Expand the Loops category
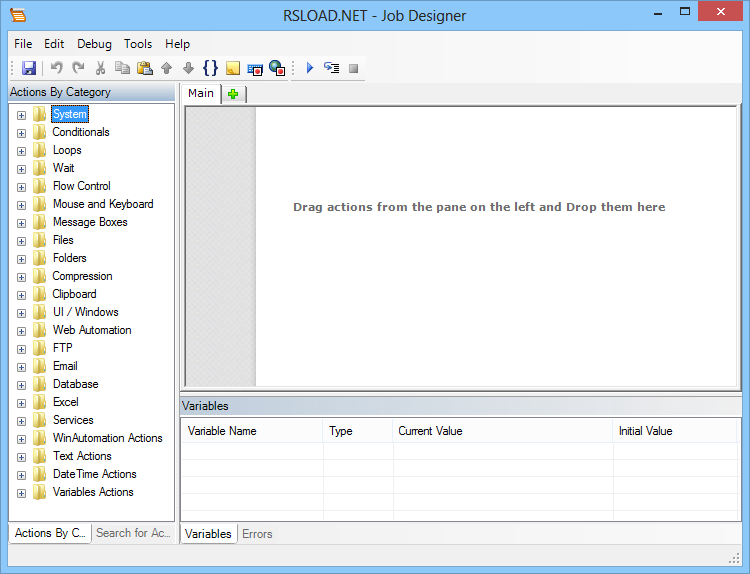Image resolution: width=750 pixels, height=574 pixels. click(21, 151)
